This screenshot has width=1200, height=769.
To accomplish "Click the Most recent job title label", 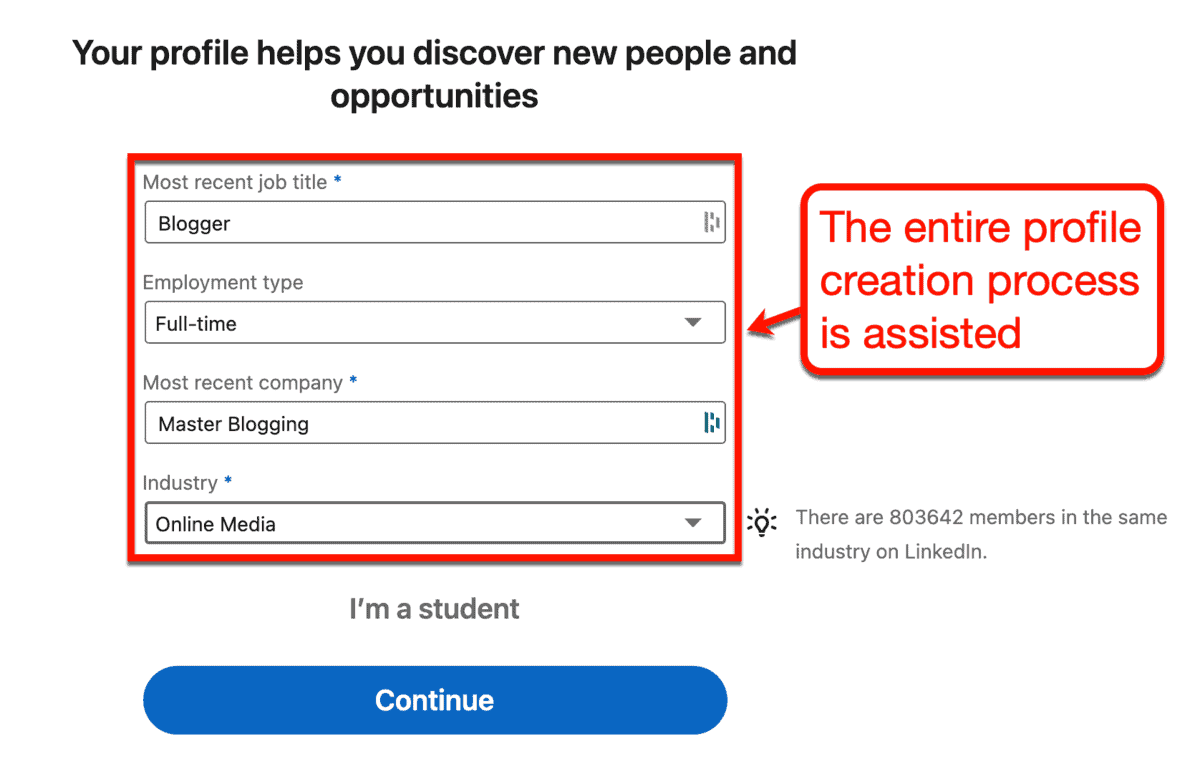I will (x=235, y=182).
